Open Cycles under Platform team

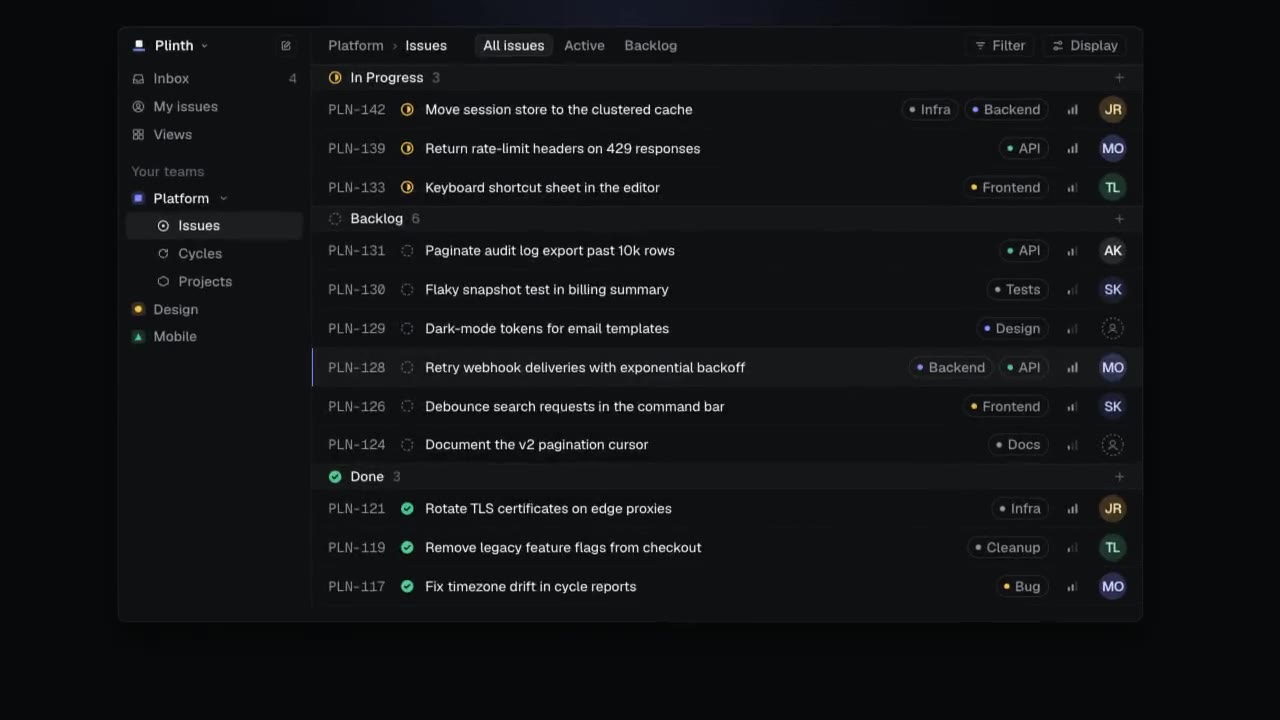[x=214, y=254]
